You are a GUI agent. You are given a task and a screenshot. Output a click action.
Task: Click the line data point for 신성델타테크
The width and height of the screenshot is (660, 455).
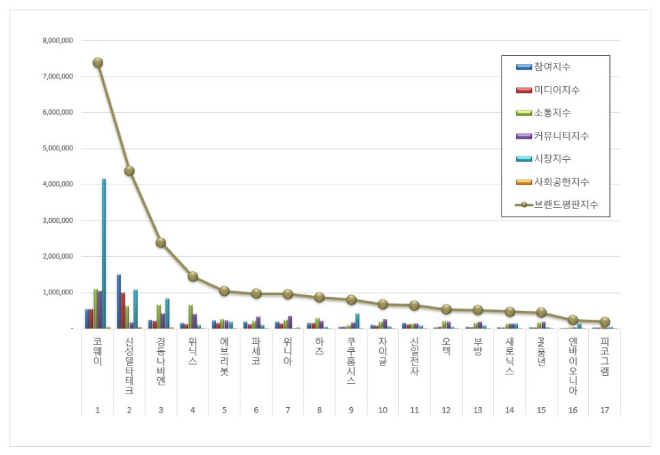click(x=129, y=171)
